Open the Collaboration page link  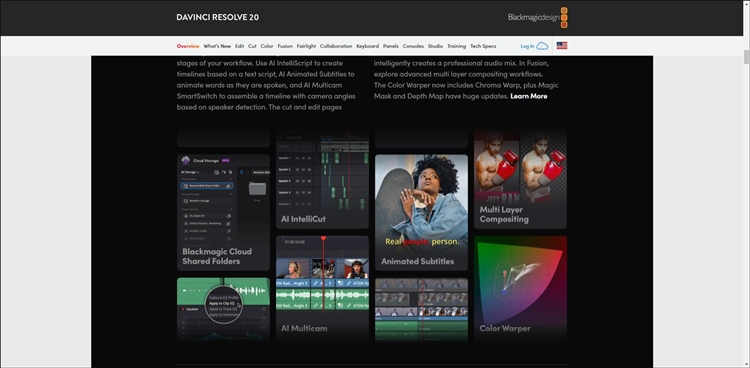coord(336,46)
